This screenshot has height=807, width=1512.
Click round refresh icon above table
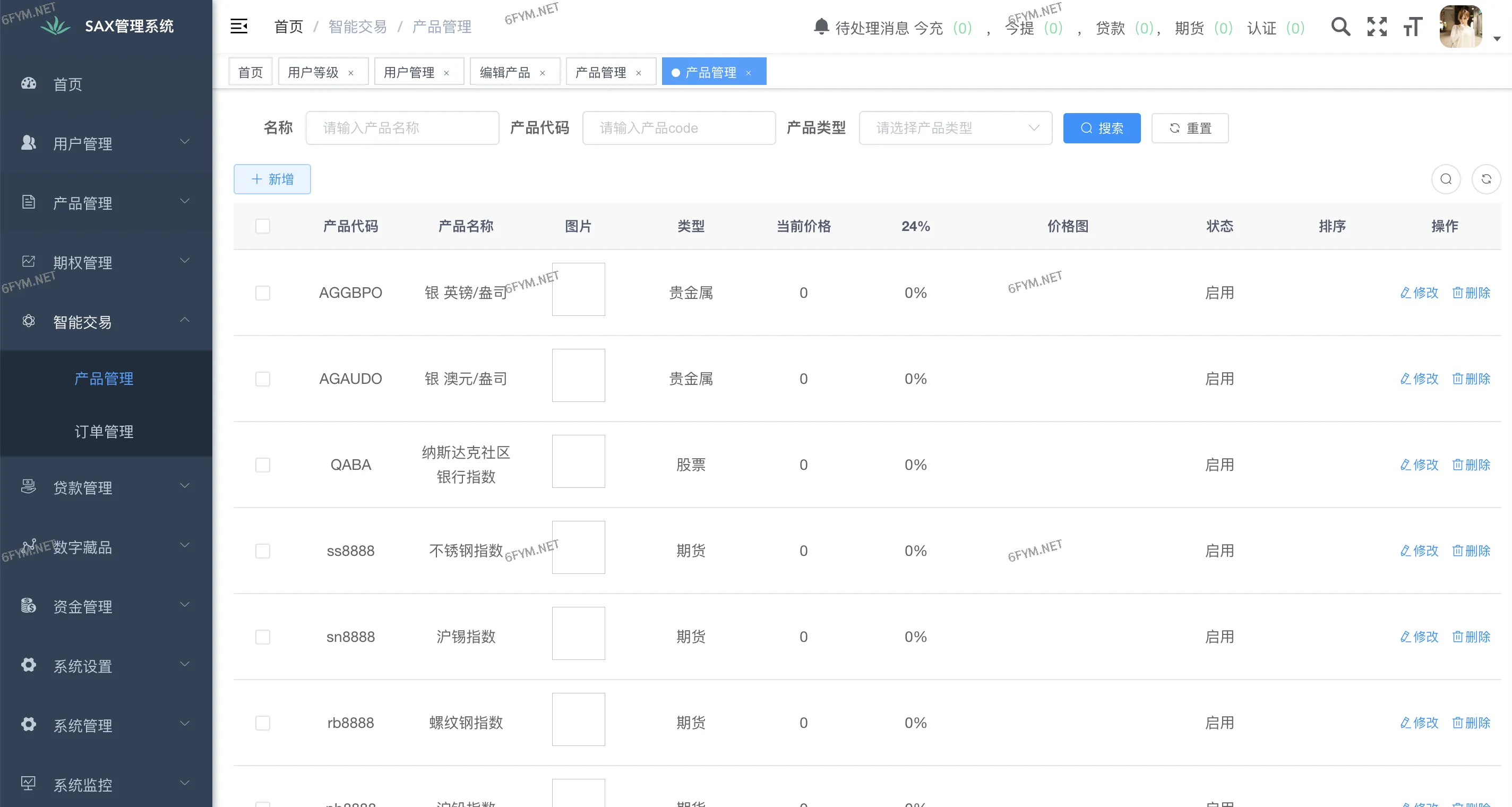tap(1485, 179)
